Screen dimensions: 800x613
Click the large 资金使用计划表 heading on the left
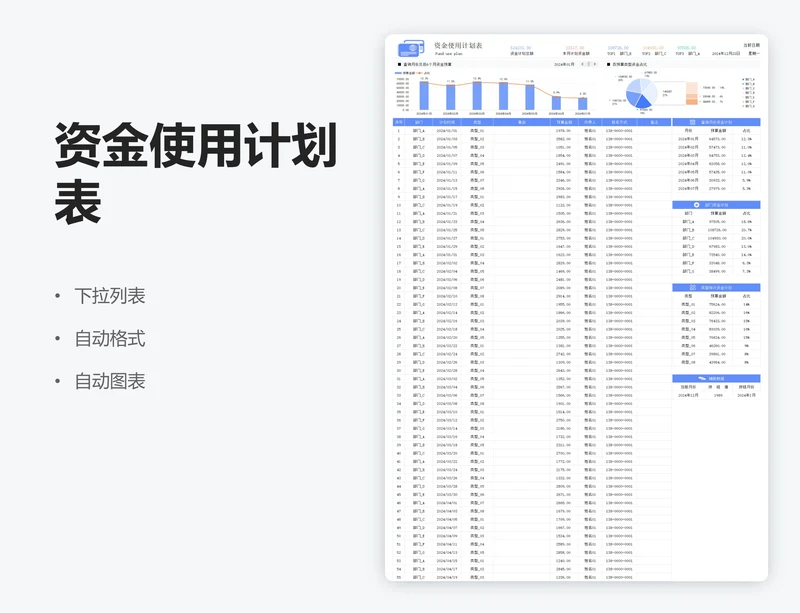coord(195,173)
